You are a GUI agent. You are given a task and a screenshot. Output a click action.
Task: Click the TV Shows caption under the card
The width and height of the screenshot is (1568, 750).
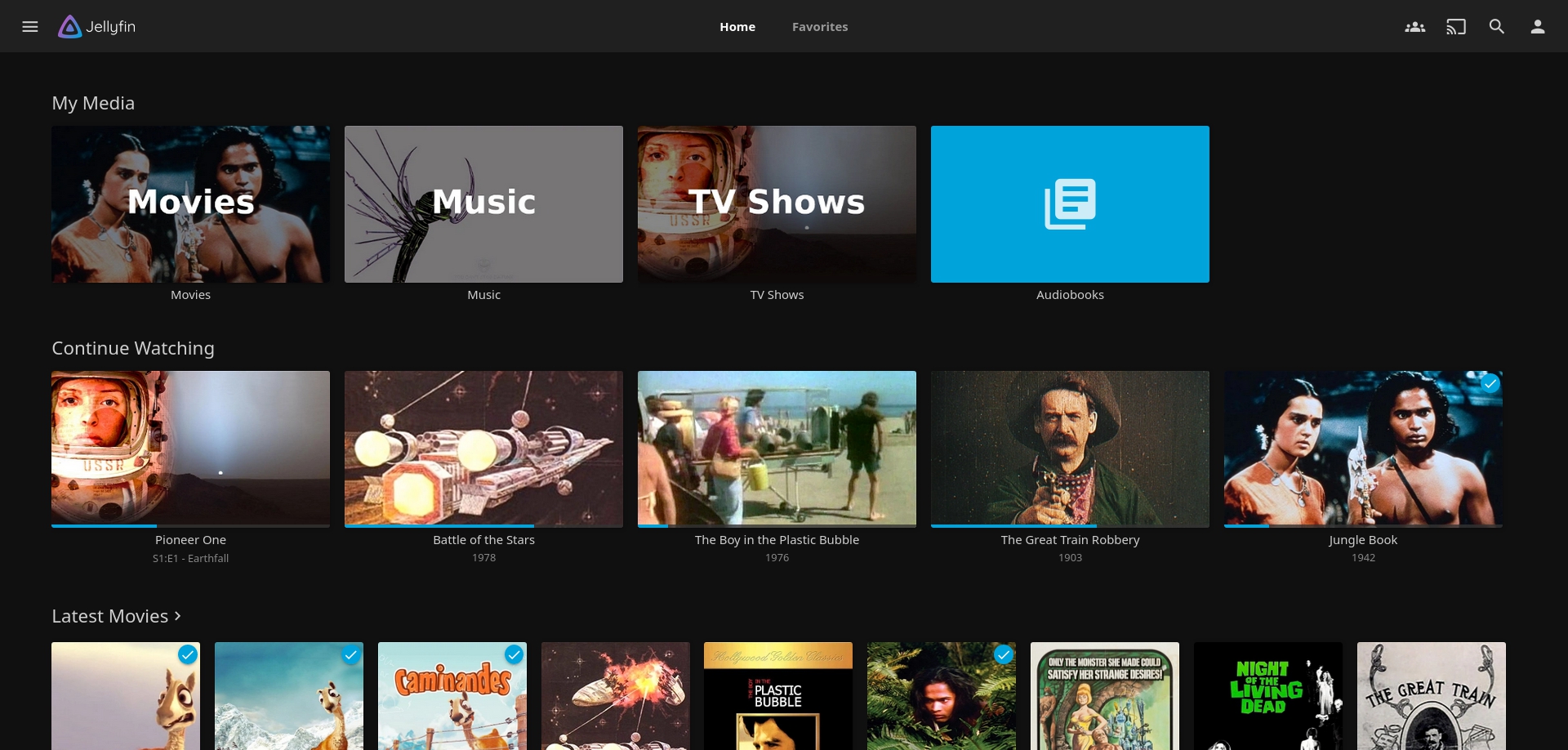coord(777,295)
